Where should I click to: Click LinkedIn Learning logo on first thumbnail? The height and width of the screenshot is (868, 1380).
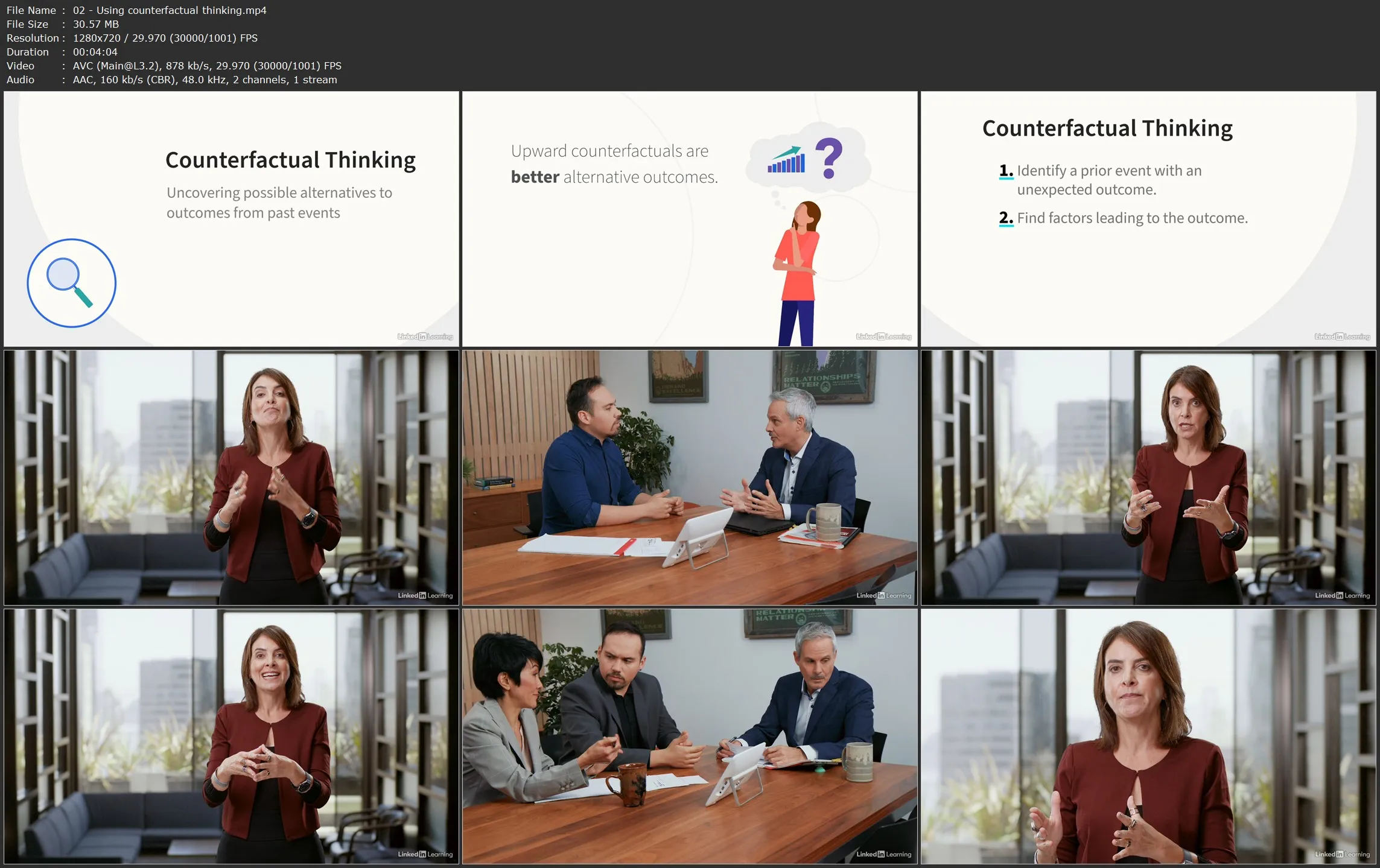[425, 337]
